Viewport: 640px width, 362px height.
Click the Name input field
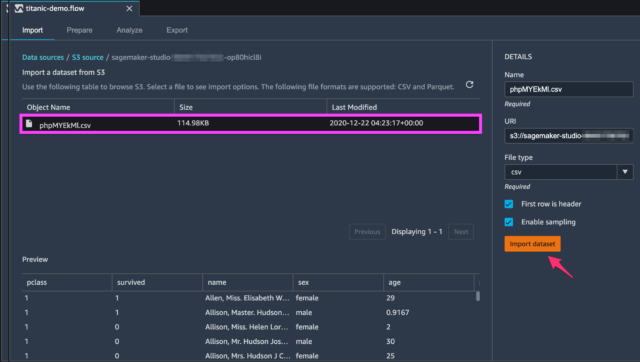click(x=569, y=89)
